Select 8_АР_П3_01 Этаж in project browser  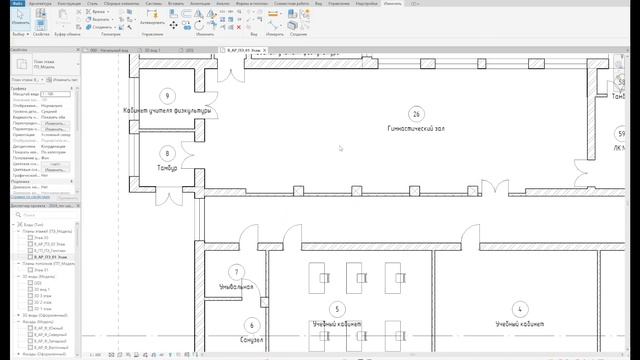[x=51, y=257]
